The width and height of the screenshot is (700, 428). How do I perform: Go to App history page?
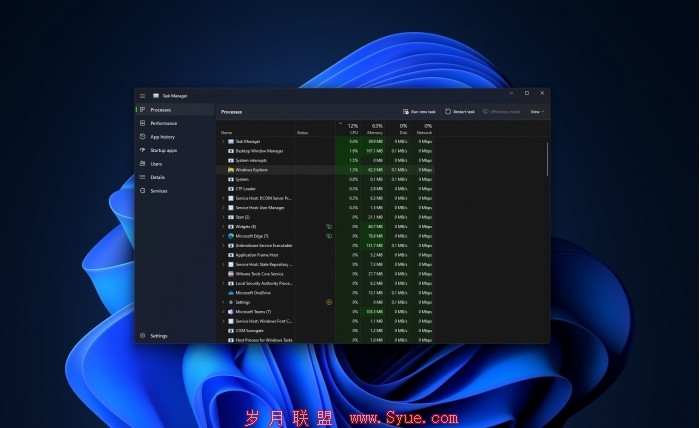click(175, 137)
